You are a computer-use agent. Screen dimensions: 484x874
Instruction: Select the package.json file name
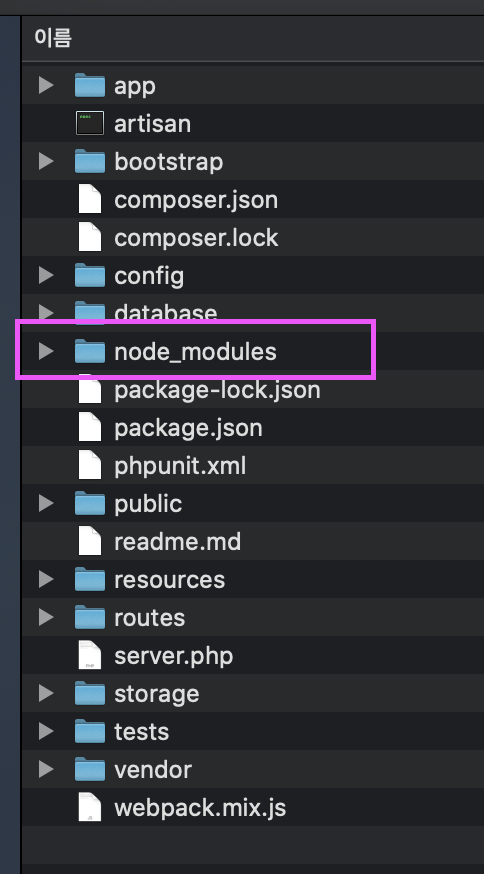[188, 428]
